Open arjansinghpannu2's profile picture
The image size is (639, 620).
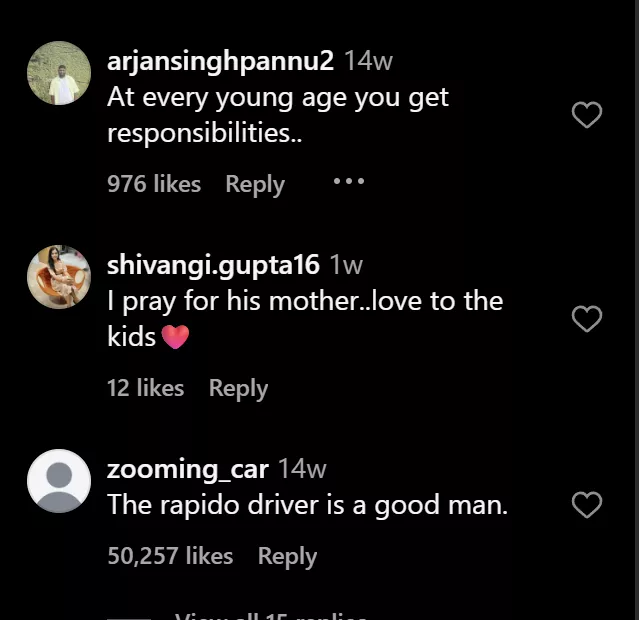point(59,73)
